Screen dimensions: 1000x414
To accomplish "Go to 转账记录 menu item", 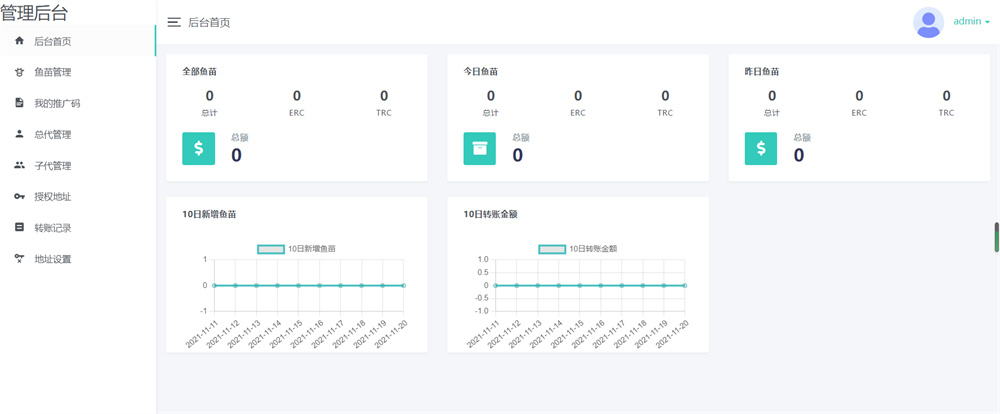I will tap(53, 228).
